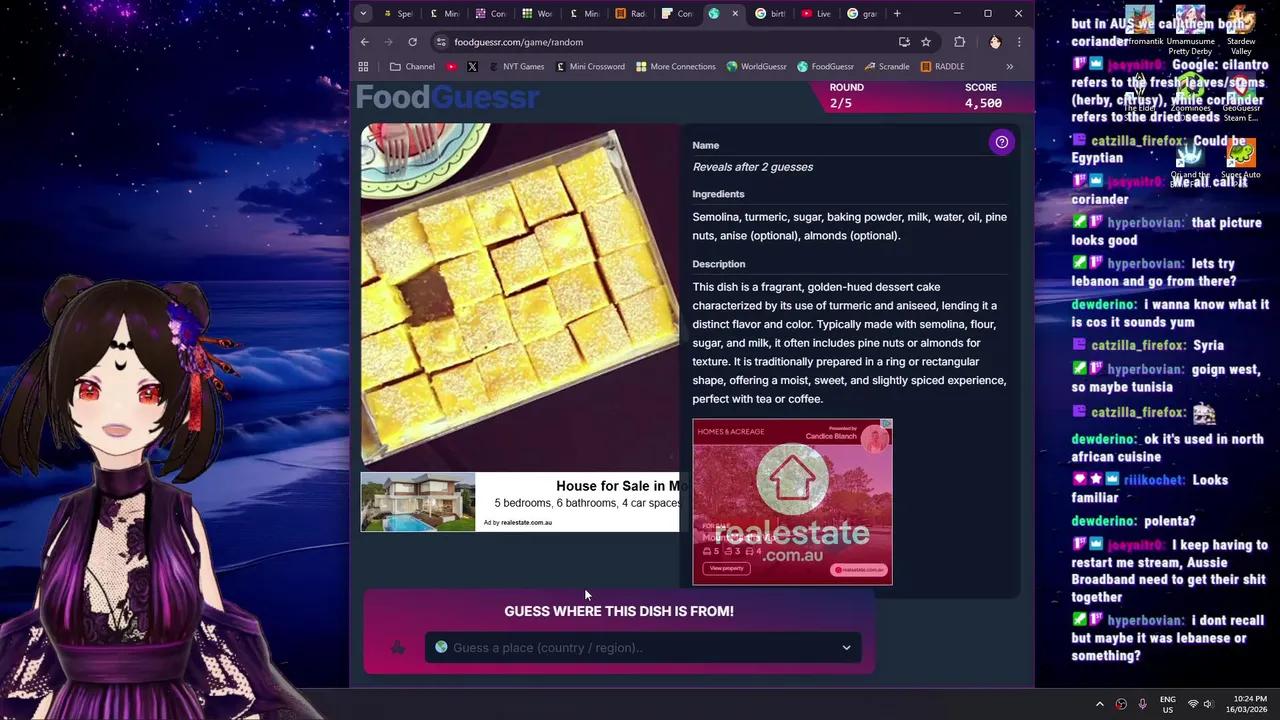Image resolution: width=1280 pixels, height=720 pixels.
Task: Switch to the Google 'grai' tab
Action: pyautogui.click(x=862, y=13)
